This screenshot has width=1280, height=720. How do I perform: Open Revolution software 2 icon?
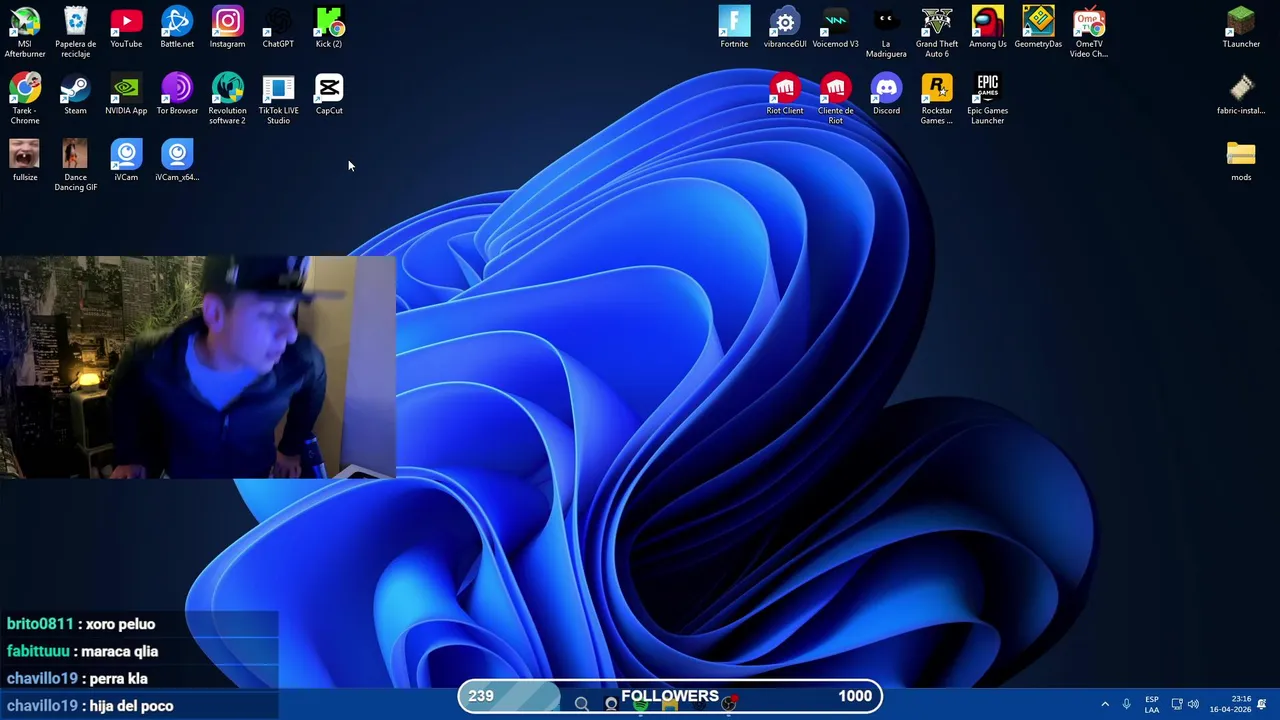[x=227, y=99]
